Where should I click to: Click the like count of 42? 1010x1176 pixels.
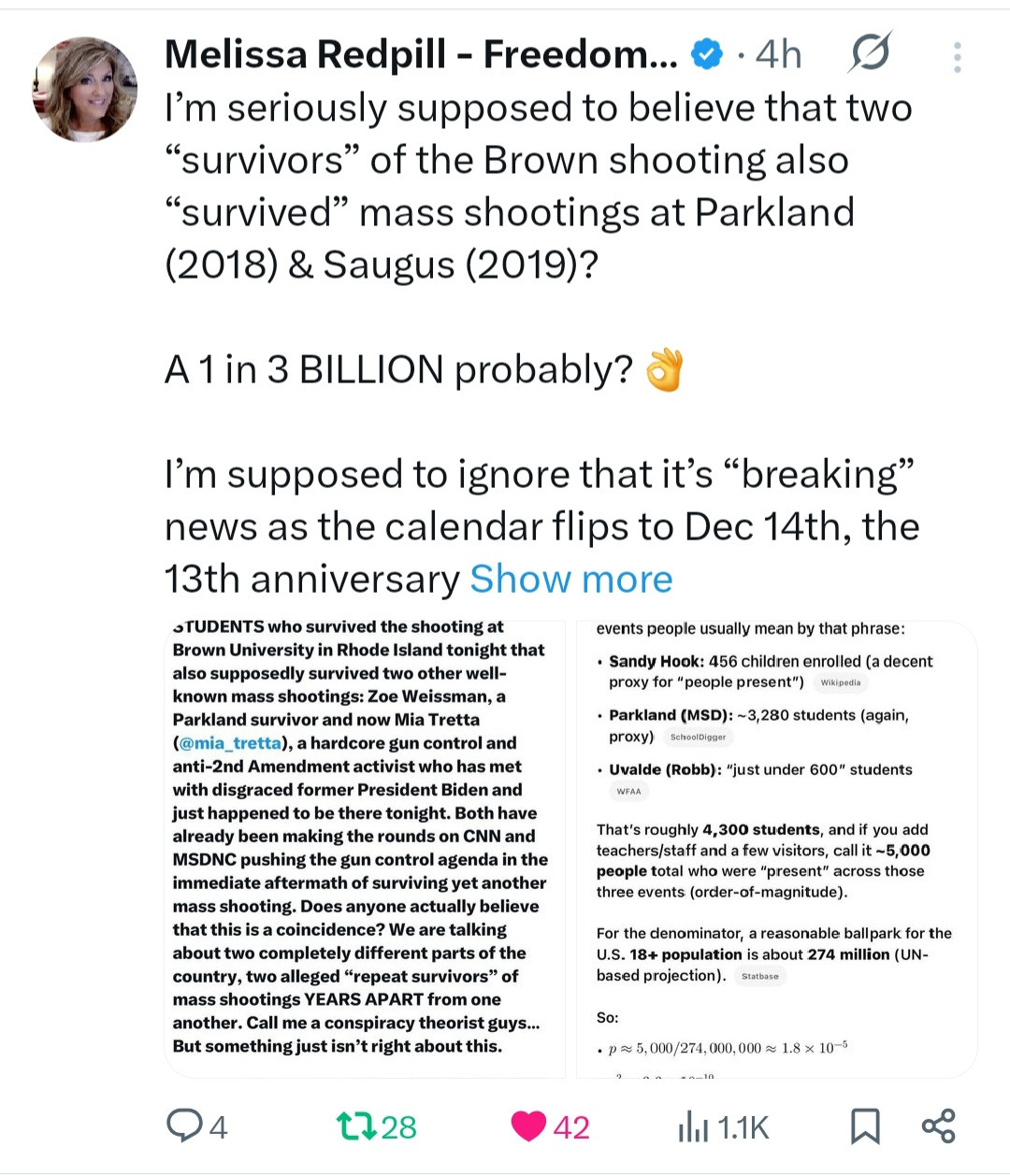571,1127
